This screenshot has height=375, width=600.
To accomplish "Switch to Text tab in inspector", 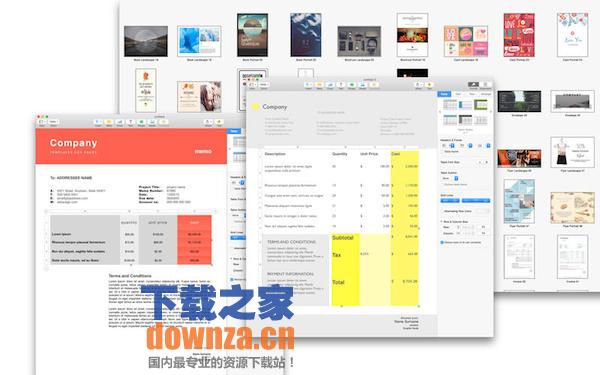I will click(472, 94).
